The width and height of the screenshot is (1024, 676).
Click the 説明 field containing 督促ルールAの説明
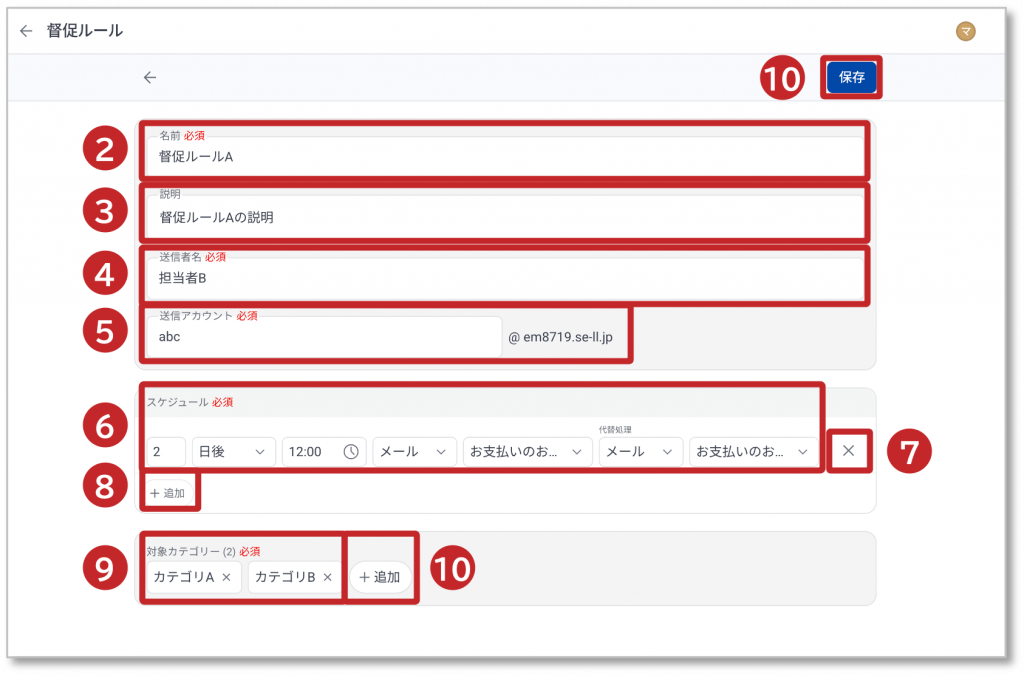(x=505, y=216)
